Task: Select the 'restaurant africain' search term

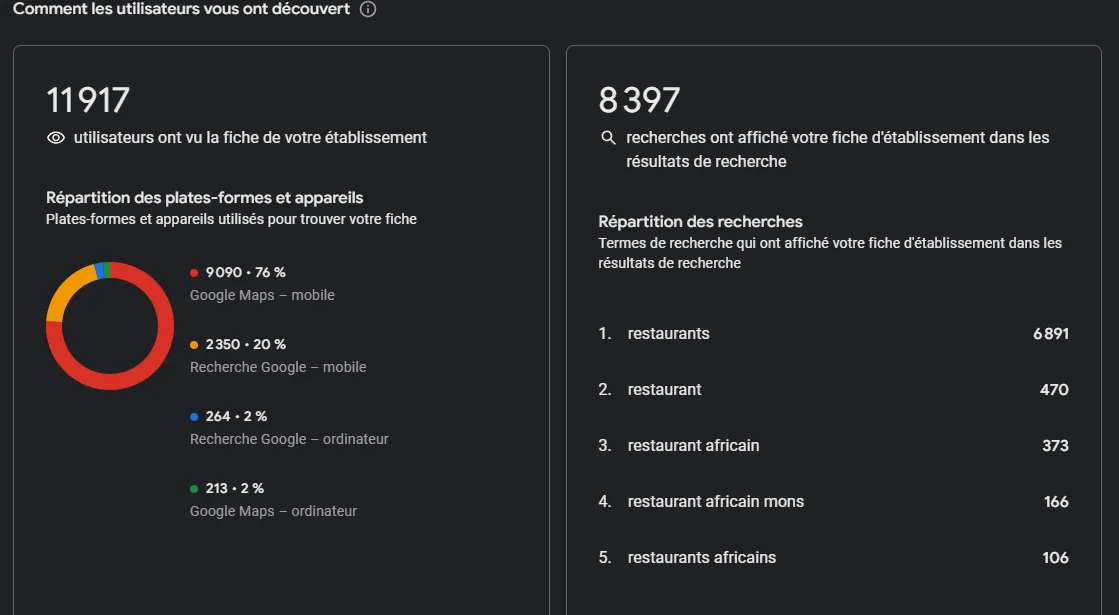Action: coord(834,445)
